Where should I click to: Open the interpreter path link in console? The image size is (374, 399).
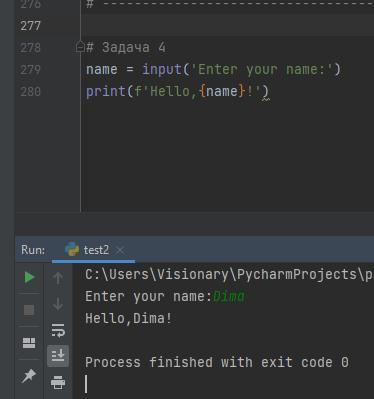pyautogui.click(x=229, y=275)
